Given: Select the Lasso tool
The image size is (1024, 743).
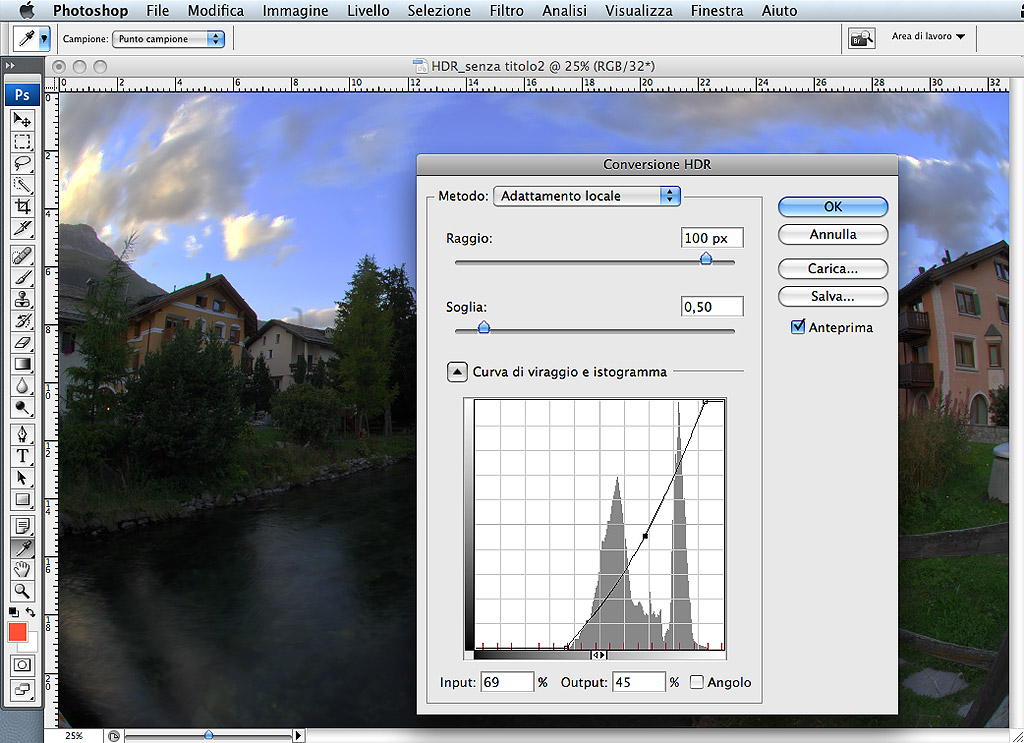Looking at the screenshot, I should pos(22,163).
